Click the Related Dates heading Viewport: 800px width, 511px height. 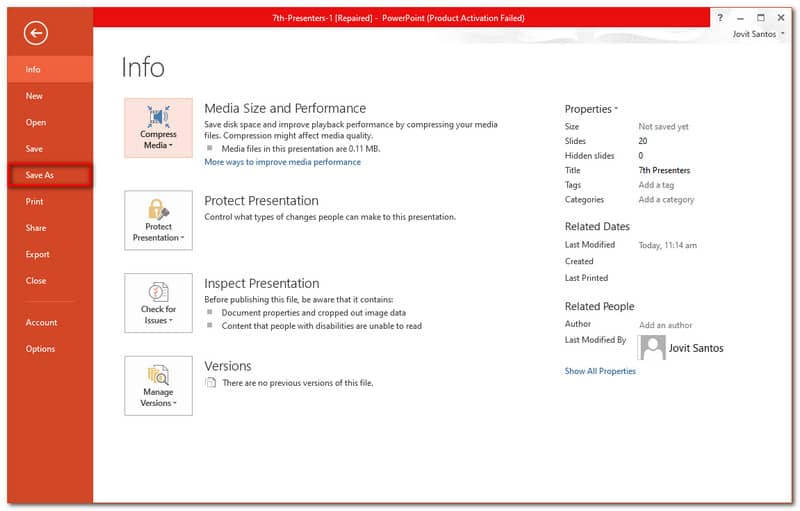[x=597, y=226]
